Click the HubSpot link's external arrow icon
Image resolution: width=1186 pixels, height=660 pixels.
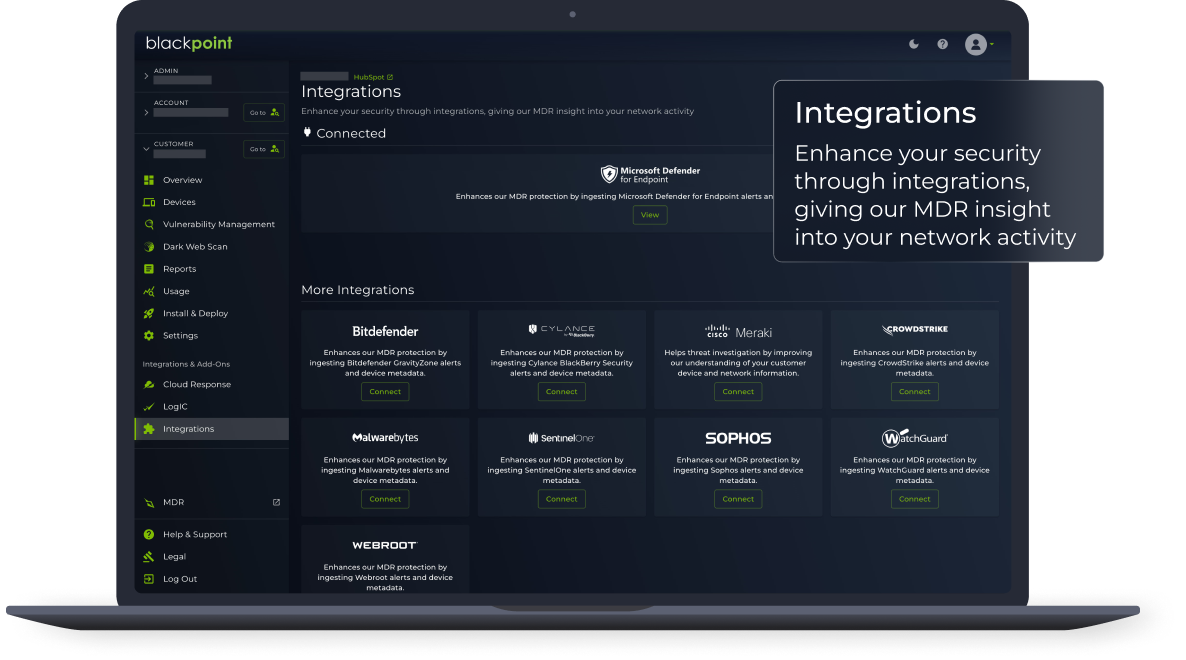coord(390,77)
